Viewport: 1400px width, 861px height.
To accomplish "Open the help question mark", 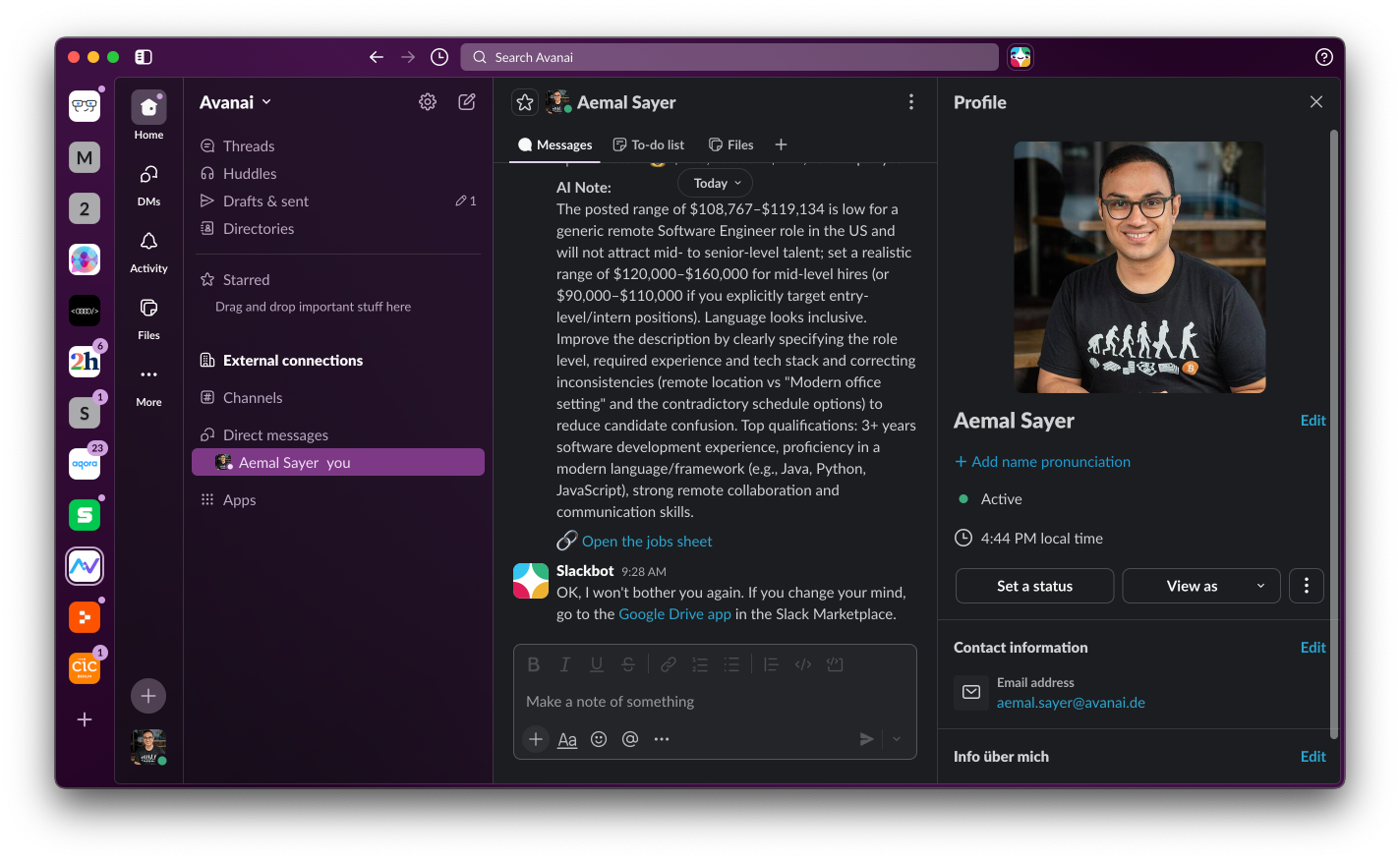I will click(1323, 57).
